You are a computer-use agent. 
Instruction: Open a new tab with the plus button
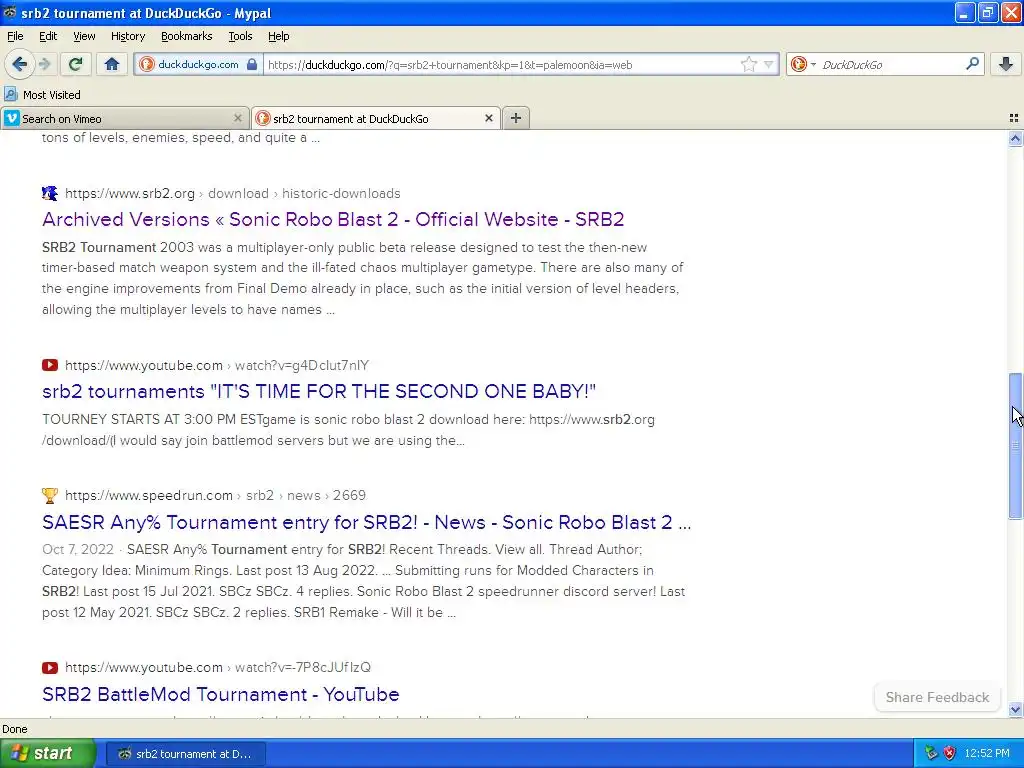coord(516,118)
